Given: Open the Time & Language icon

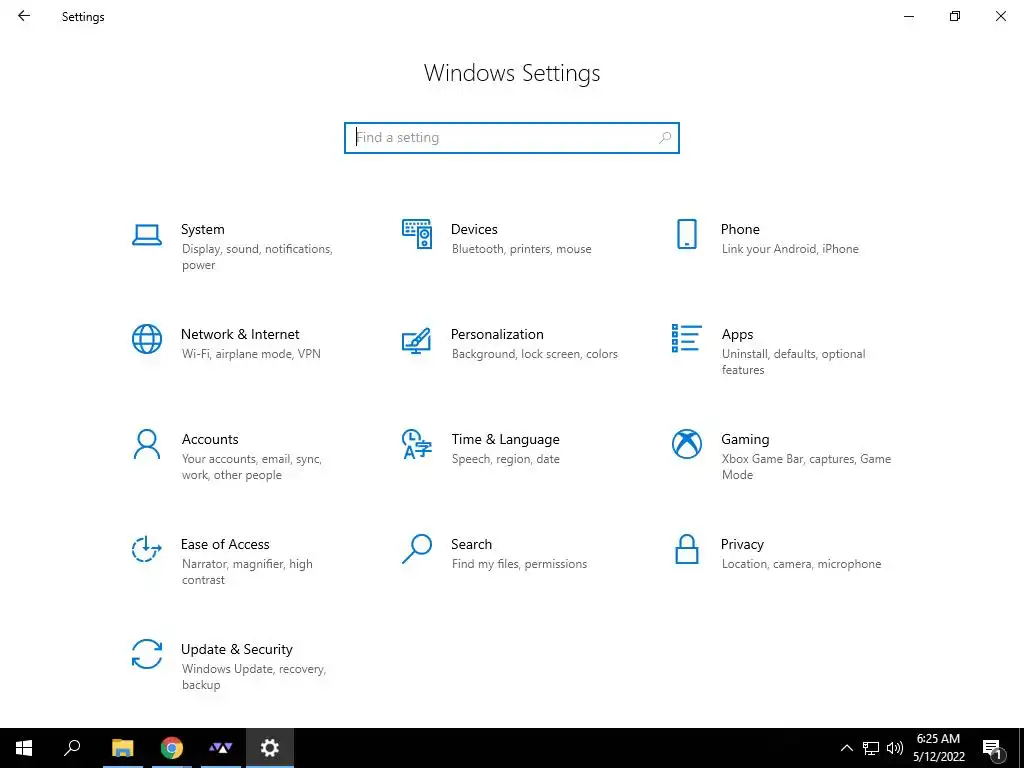Looking at the screenshot, I should point(417,444).
